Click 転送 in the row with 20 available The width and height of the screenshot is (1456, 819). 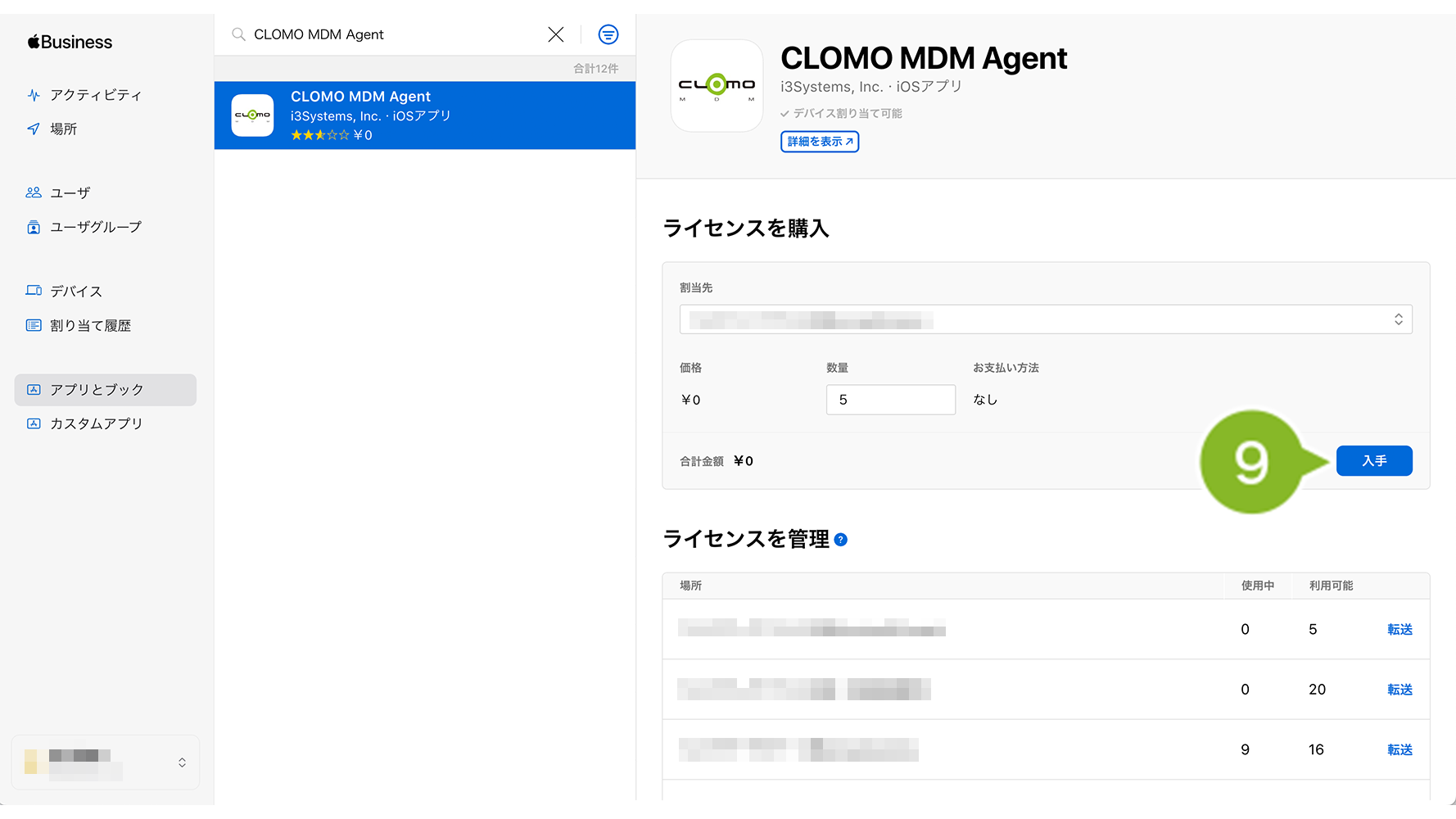point(1399,690)
